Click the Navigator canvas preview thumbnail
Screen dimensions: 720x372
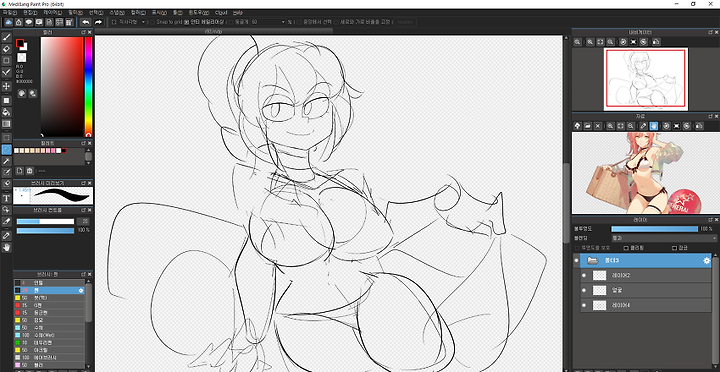coord(646,79)
